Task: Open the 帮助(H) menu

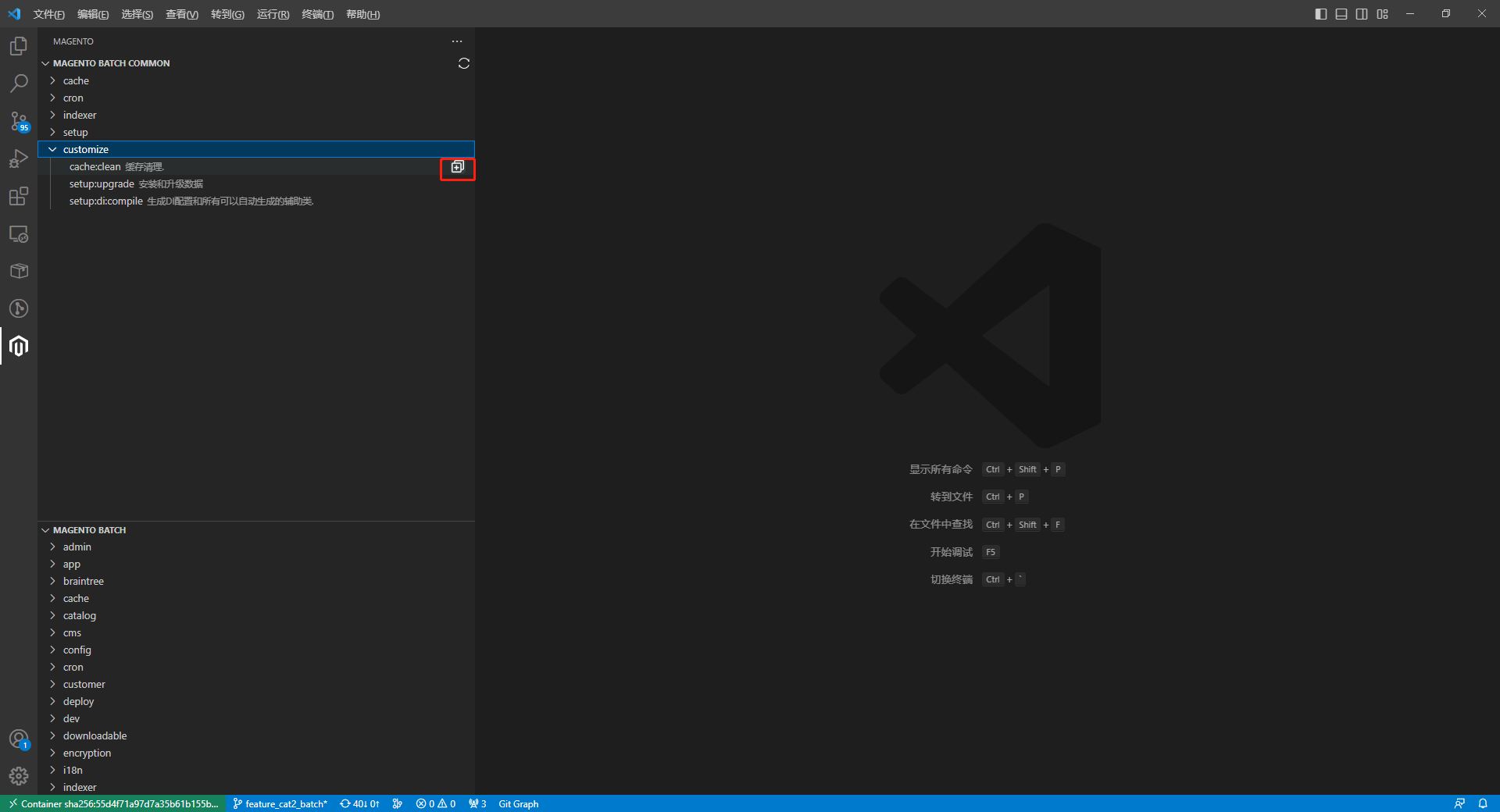Action: pyautogui.click(x=362, y=14)
